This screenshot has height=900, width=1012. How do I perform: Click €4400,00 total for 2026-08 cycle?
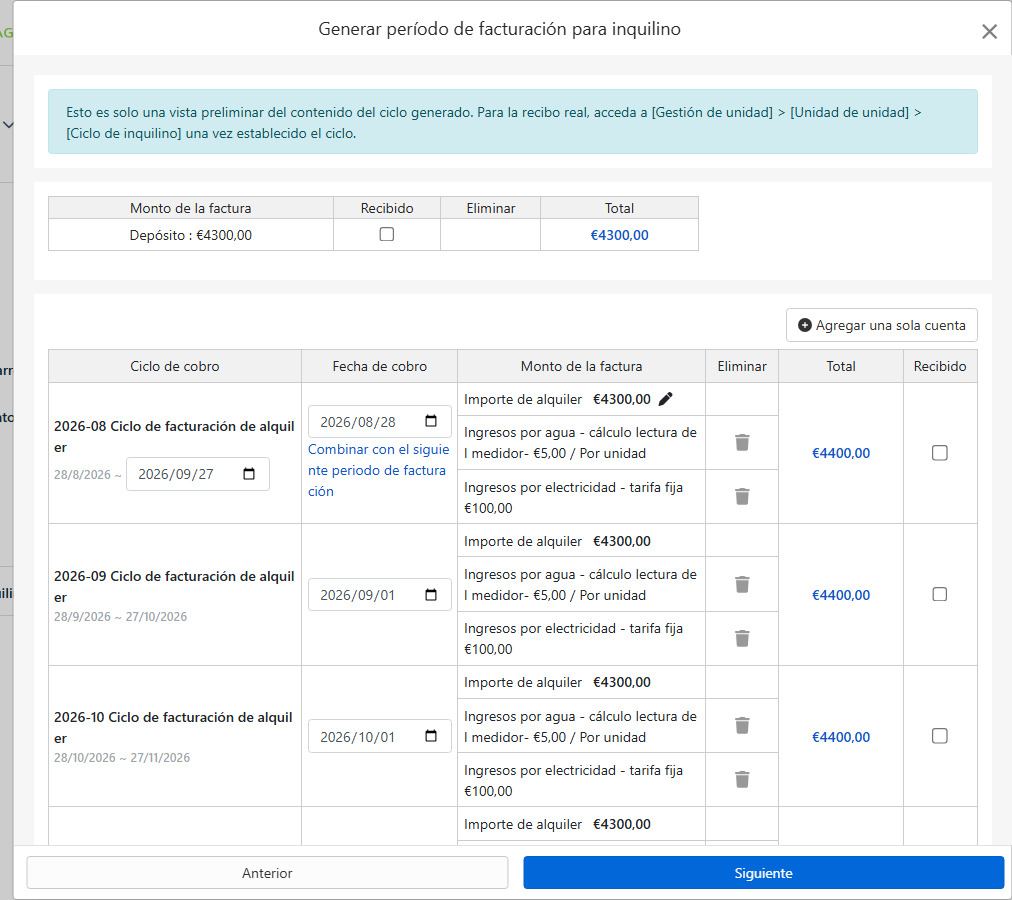[840, 453]
